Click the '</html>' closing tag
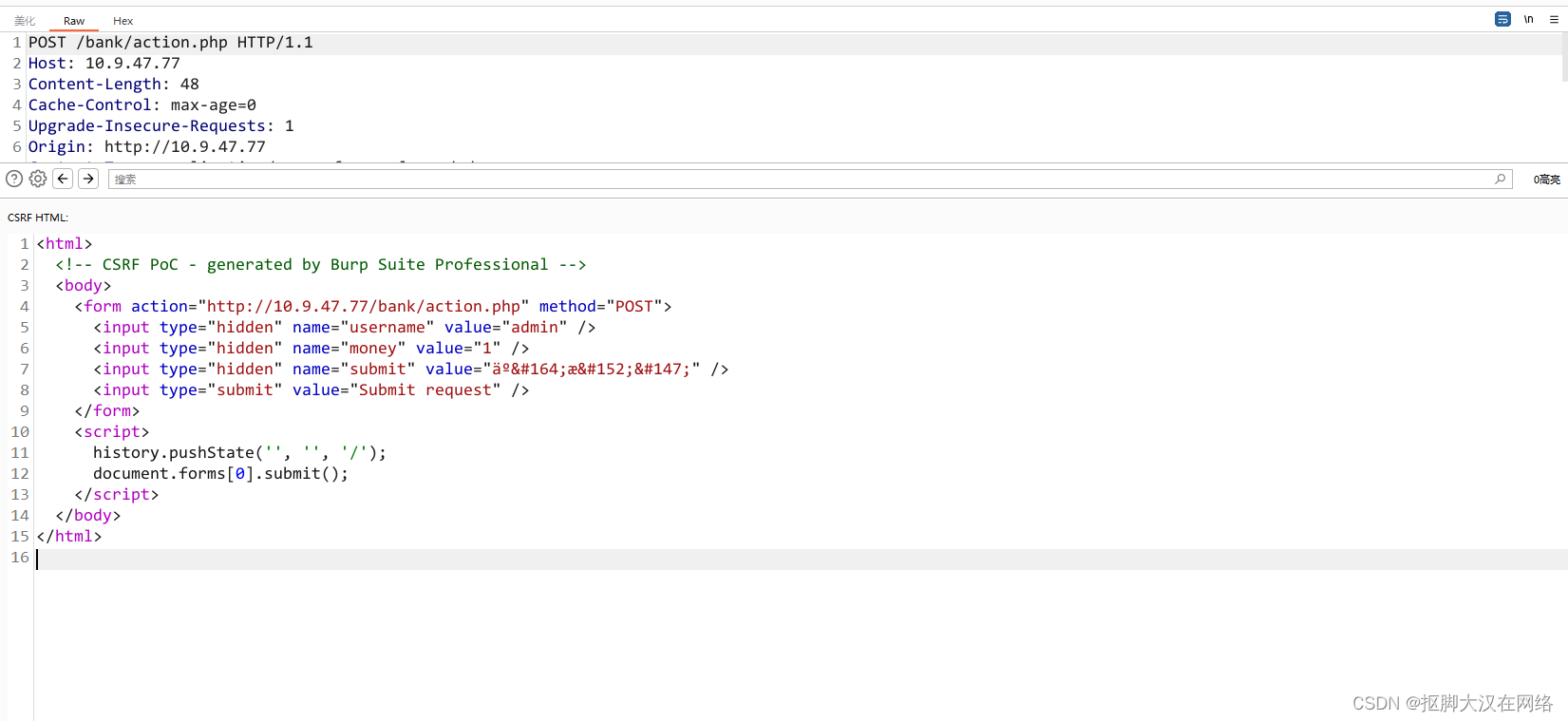The width and height of the screenshot is (1568, 721). (69, 537)
